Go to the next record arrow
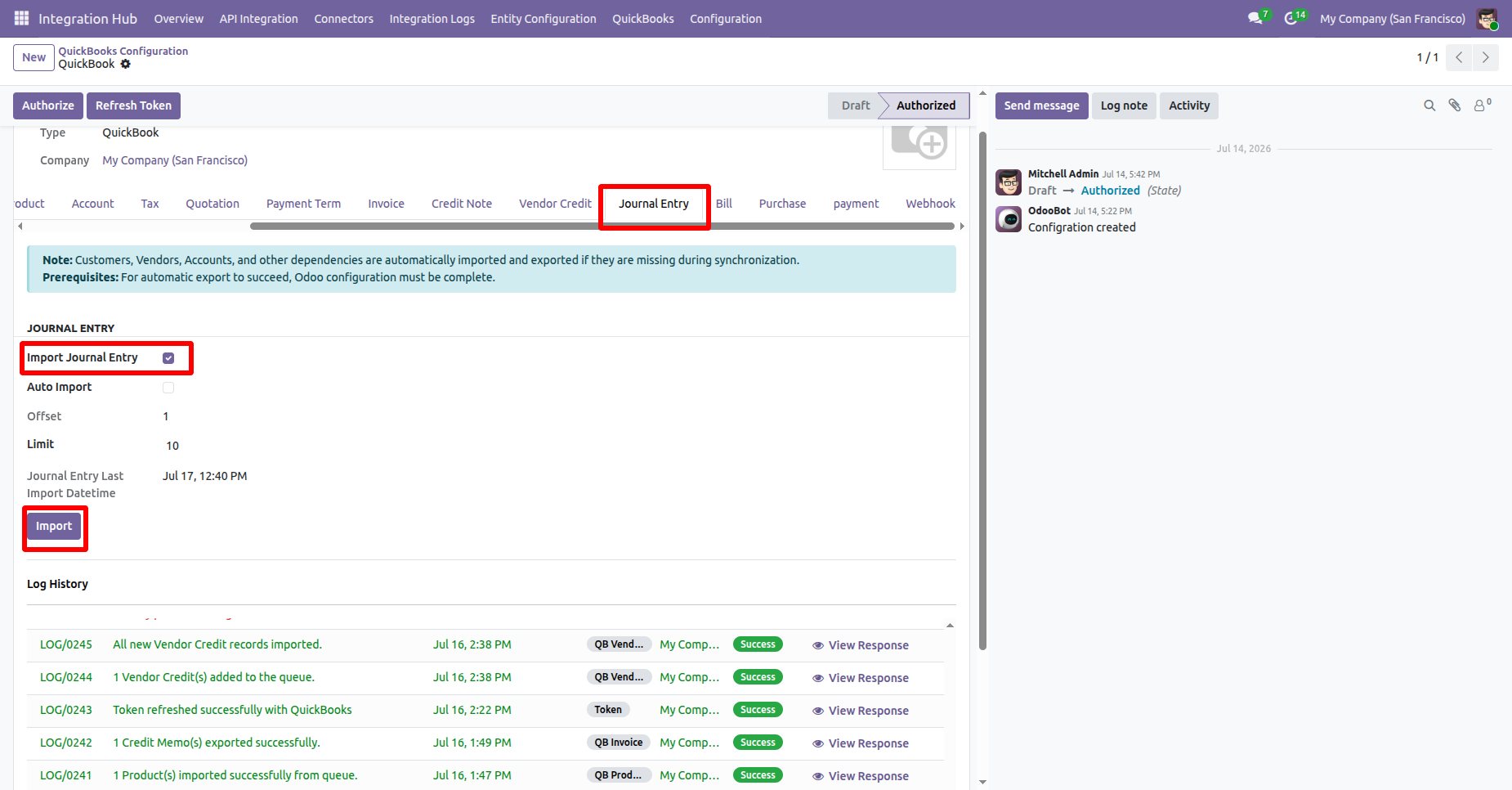1512x790 pixels. pyautogui.click(x=1486, y=57)
